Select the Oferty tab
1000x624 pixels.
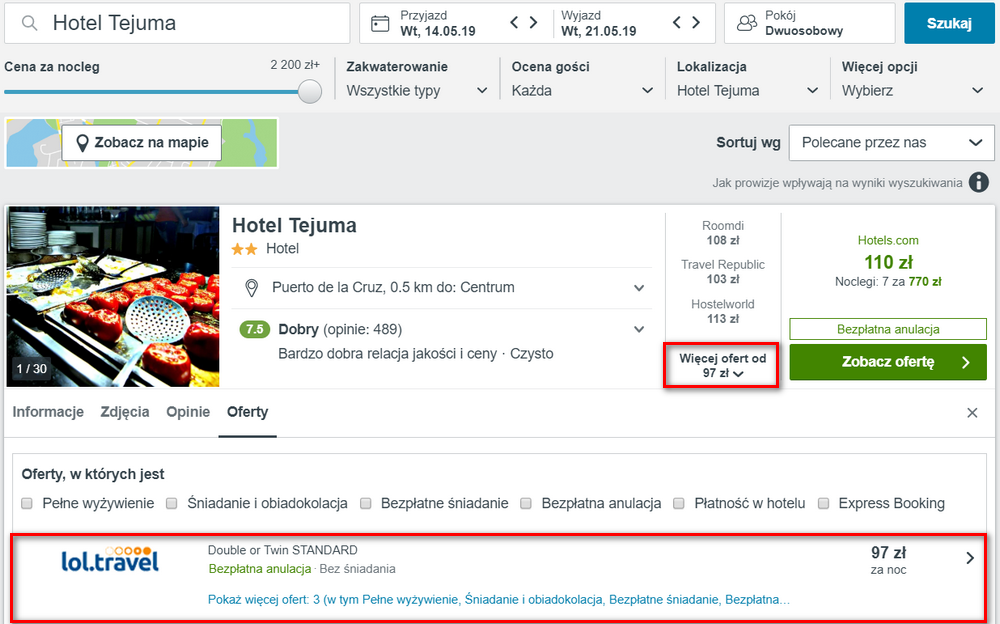coord(247,412)
